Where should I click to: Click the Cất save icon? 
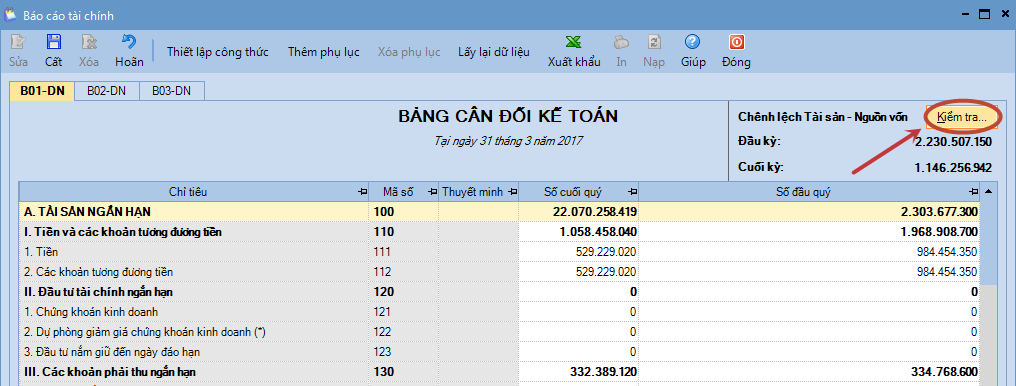(x=53, y=43)
